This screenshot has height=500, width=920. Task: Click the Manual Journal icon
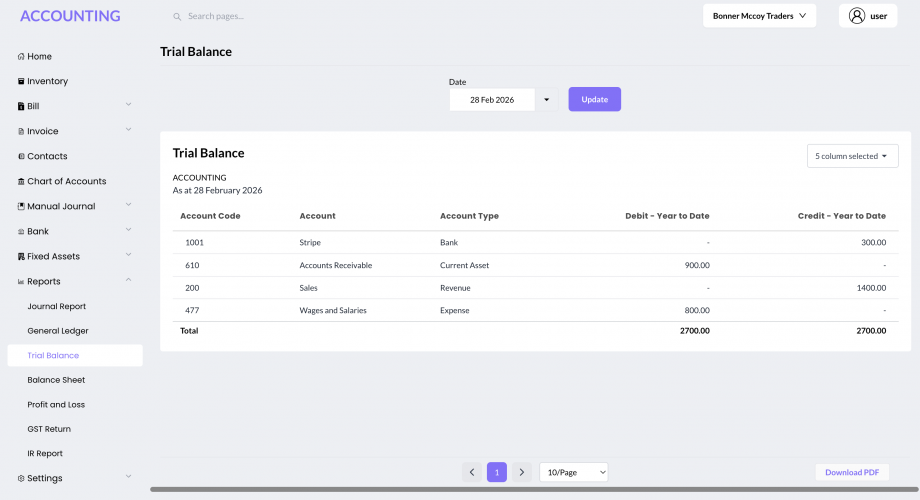pos(21,207)
